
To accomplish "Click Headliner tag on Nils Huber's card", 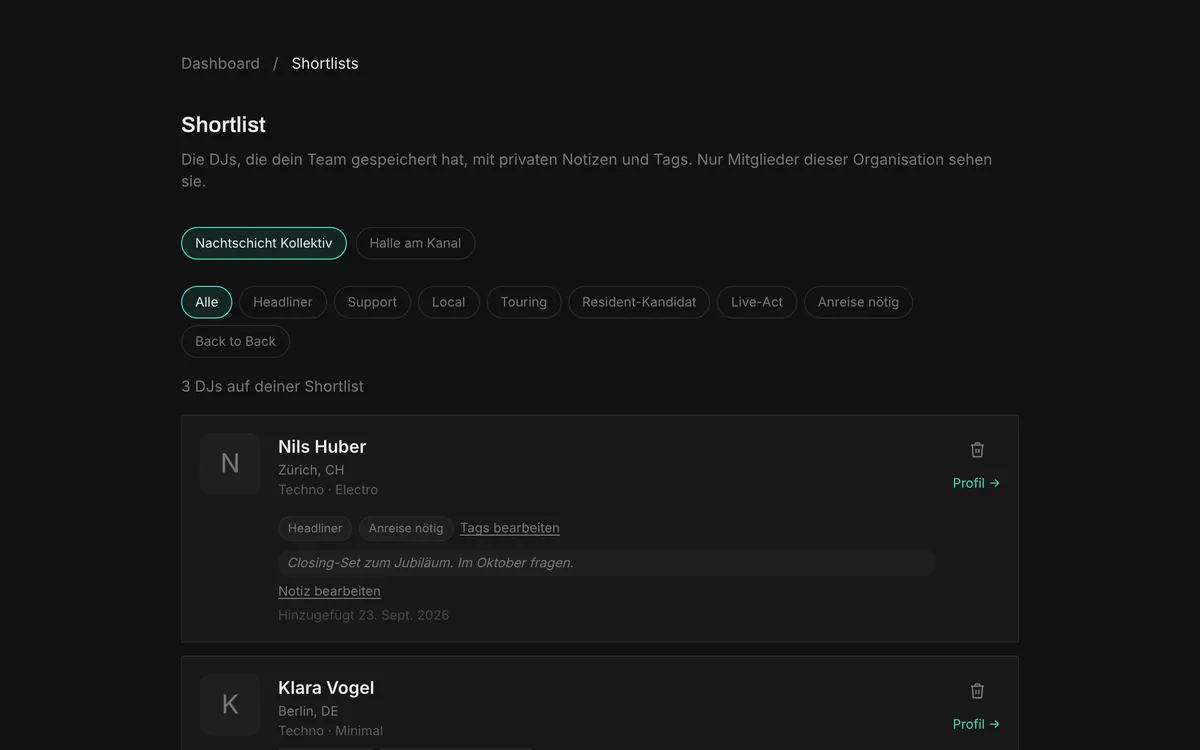I will [x=315, y=528].
